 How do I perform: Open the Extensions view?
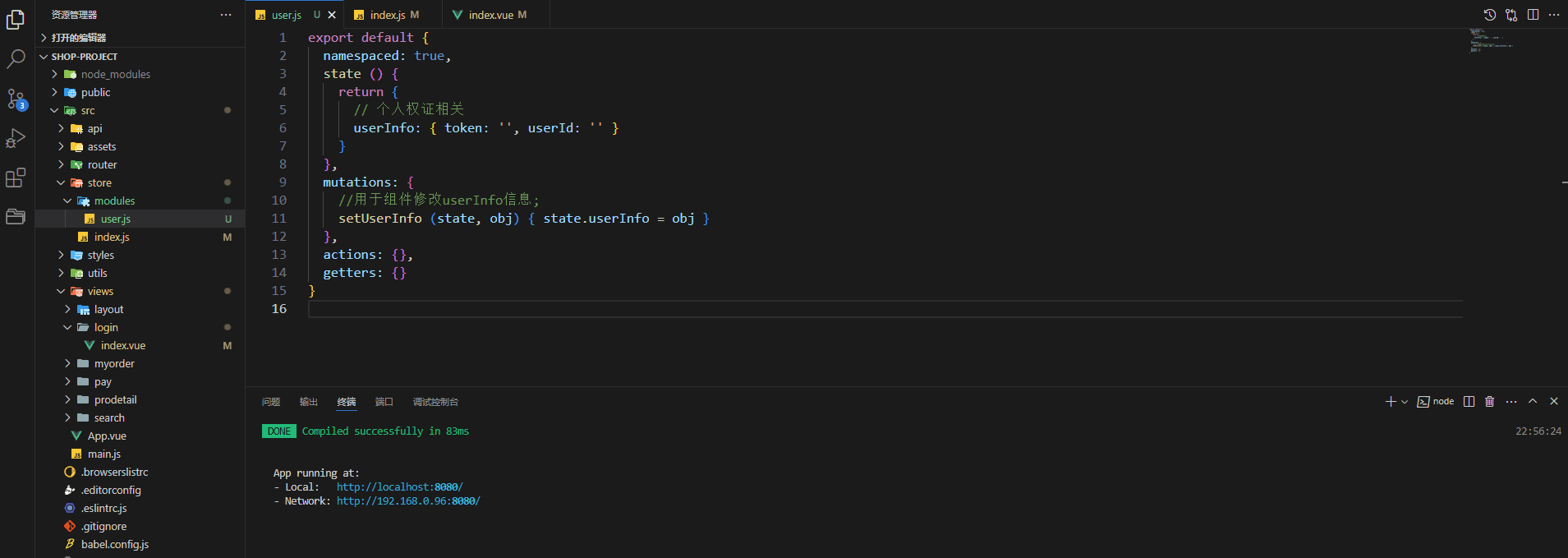click(x=16, y=178)
